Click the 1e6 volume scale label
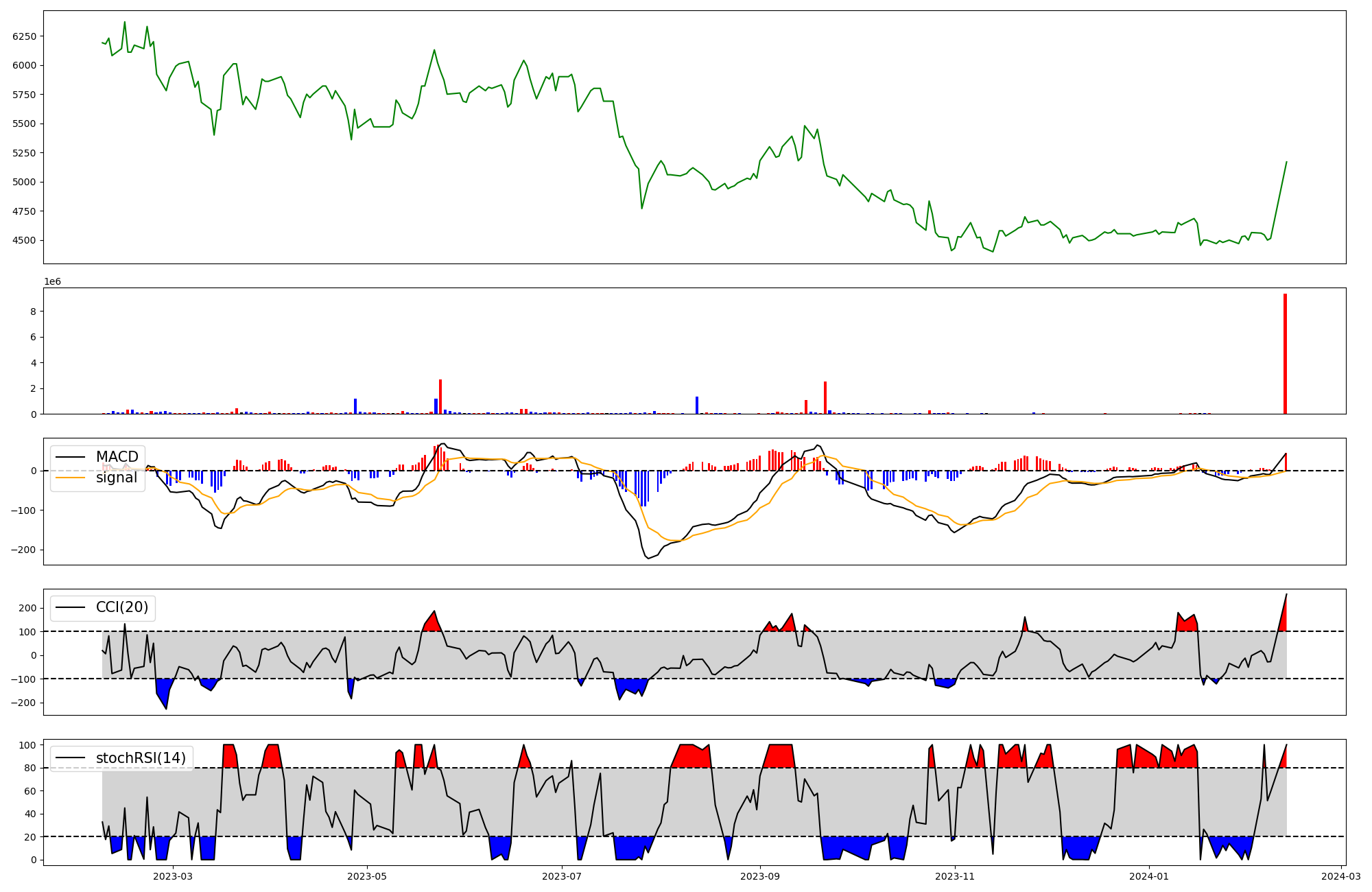1372x892 pixels. point(53,282)
